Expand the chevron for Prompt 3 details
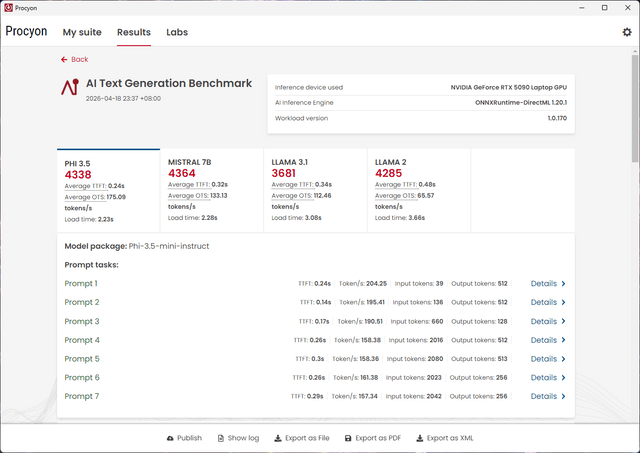Screen dimensions: 640x453 click(564, 322)
